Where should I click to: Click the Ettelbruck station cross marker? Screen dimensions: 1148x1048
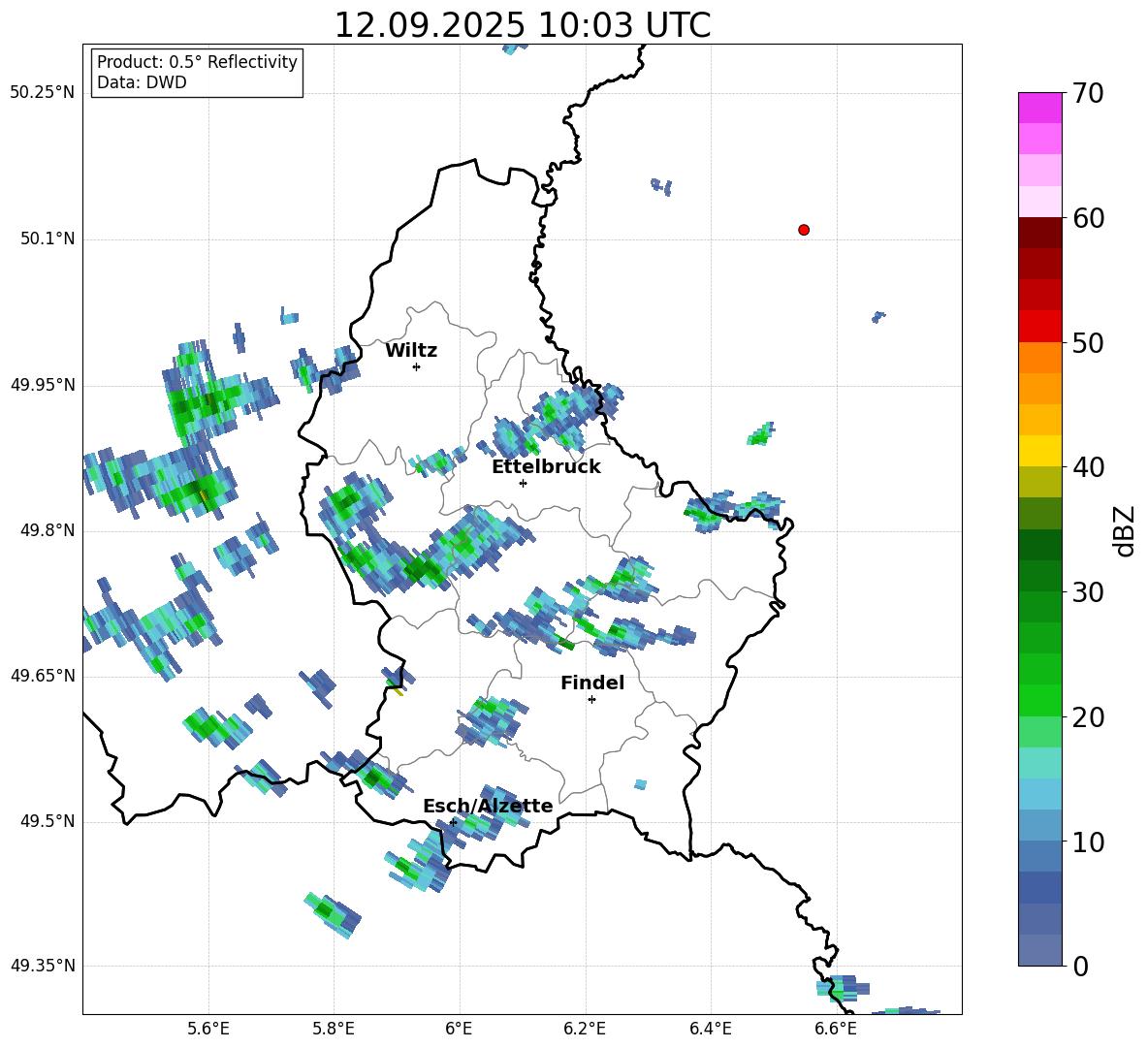(x=523, y=483)
